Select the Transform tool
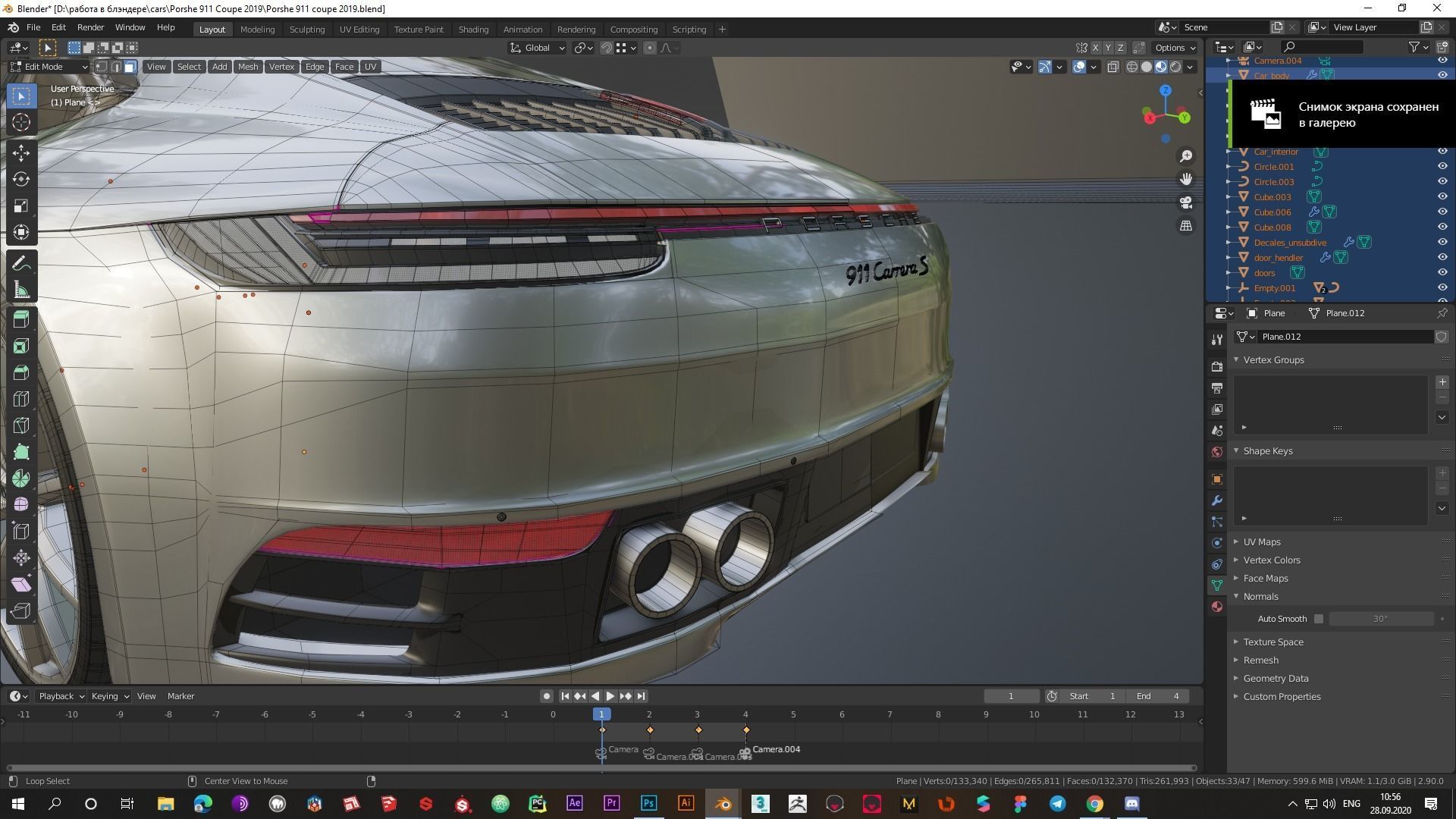The image size is (1456, 819). 21,232
